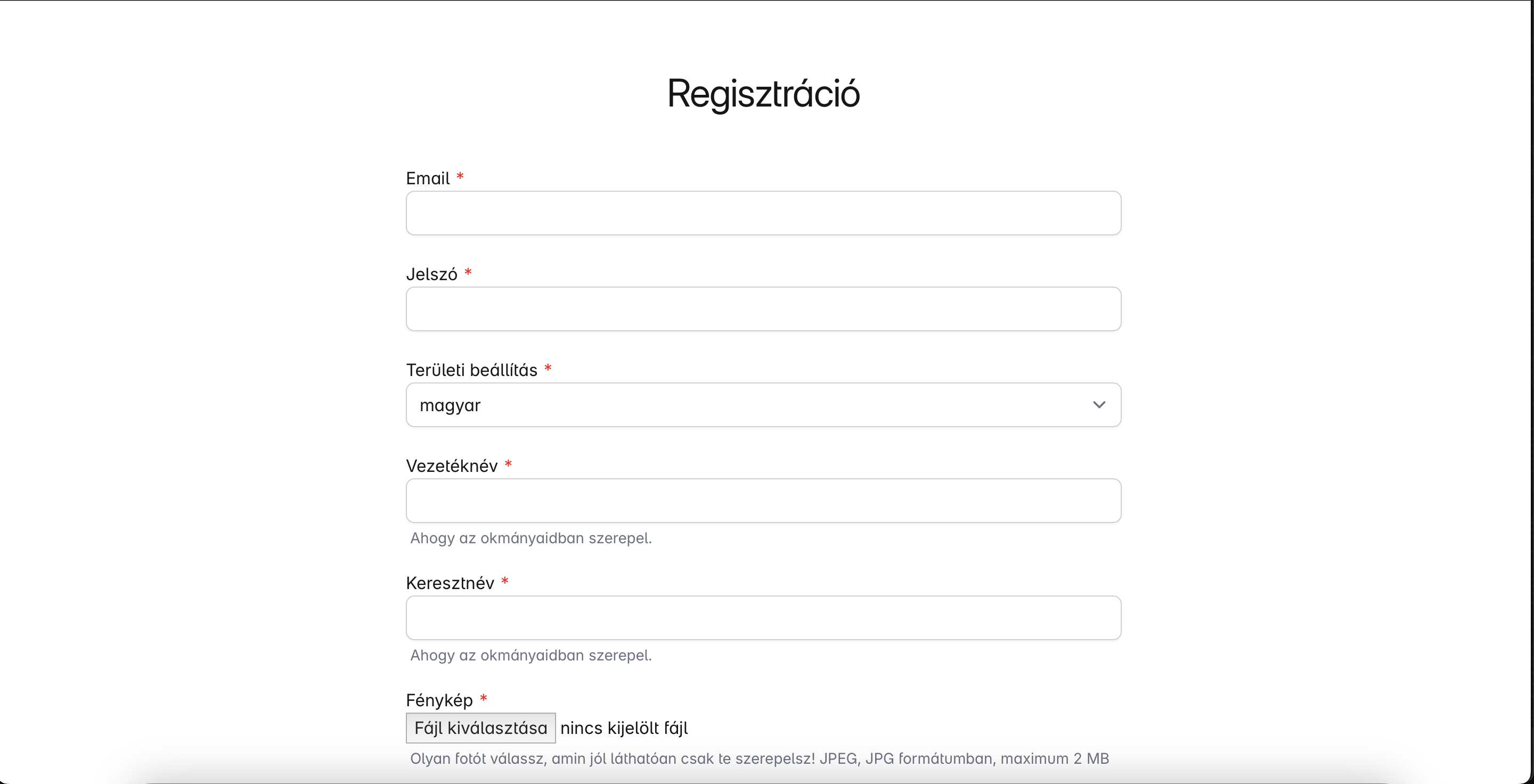
Task: Focus the Jelszó password field
Action: 763,309
